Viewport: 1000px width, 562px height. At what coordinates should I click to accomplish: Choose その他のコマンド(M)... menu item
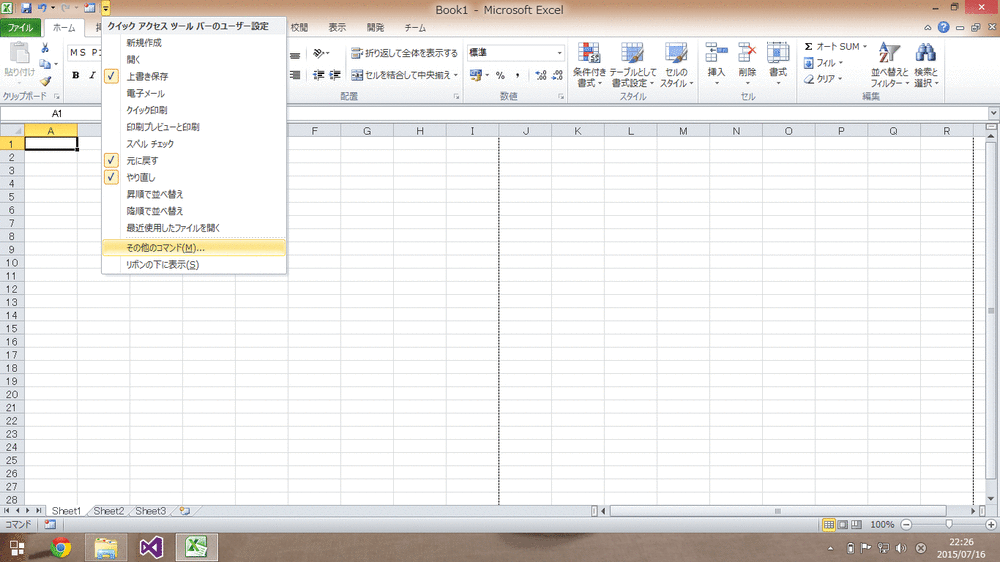193,248
